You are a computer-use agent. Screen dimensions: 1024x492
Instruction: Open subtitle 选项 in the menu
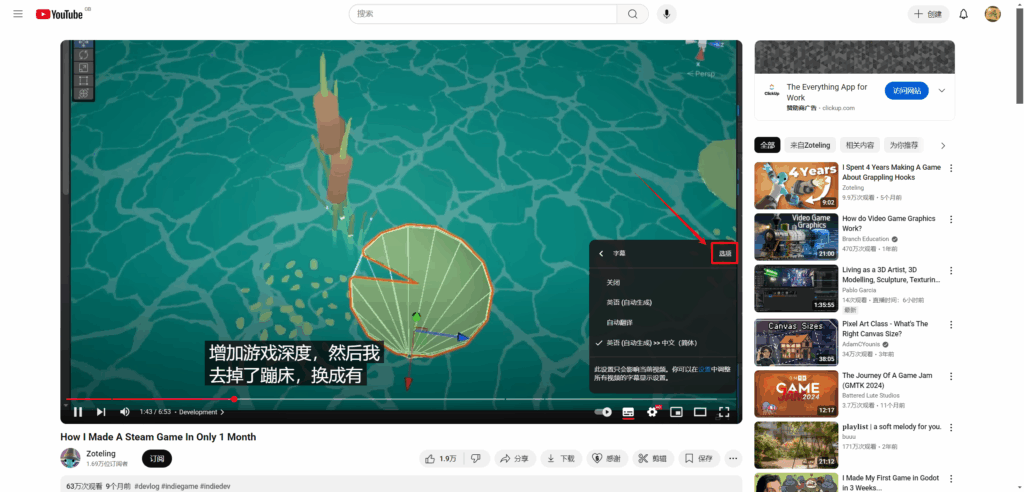[724, 253]
